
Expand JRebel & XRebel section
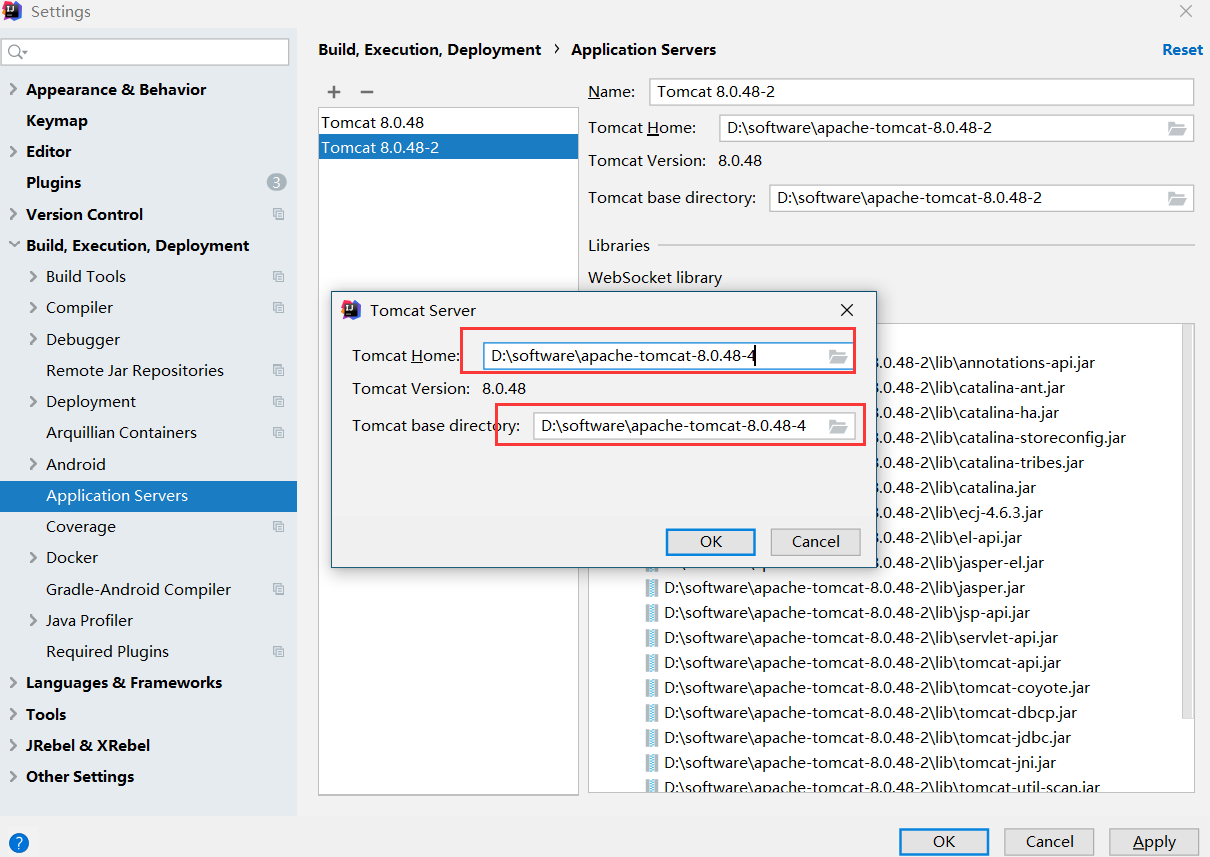tap(13, 745)
